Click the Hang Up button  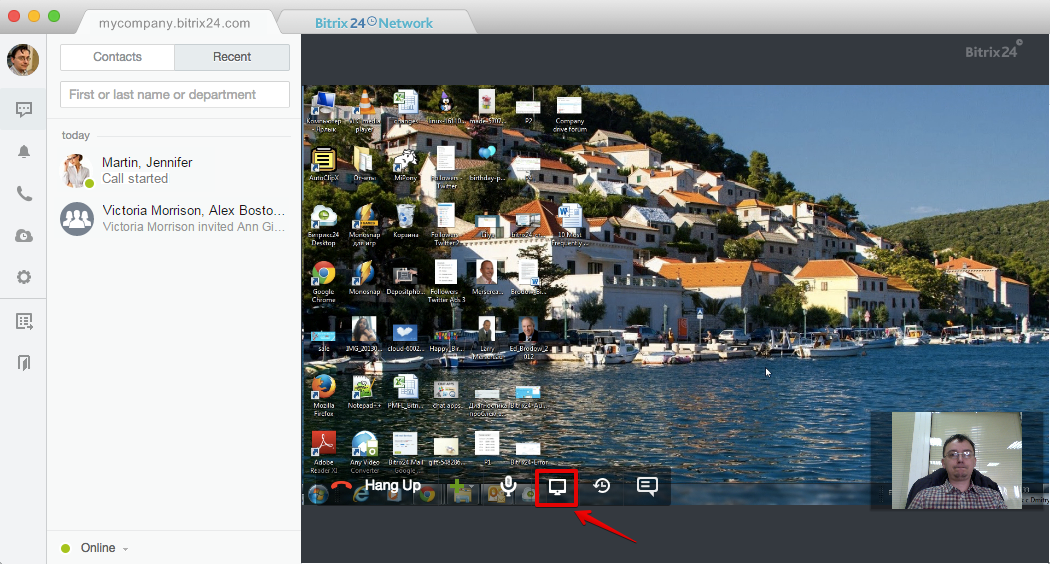[375, 486]
